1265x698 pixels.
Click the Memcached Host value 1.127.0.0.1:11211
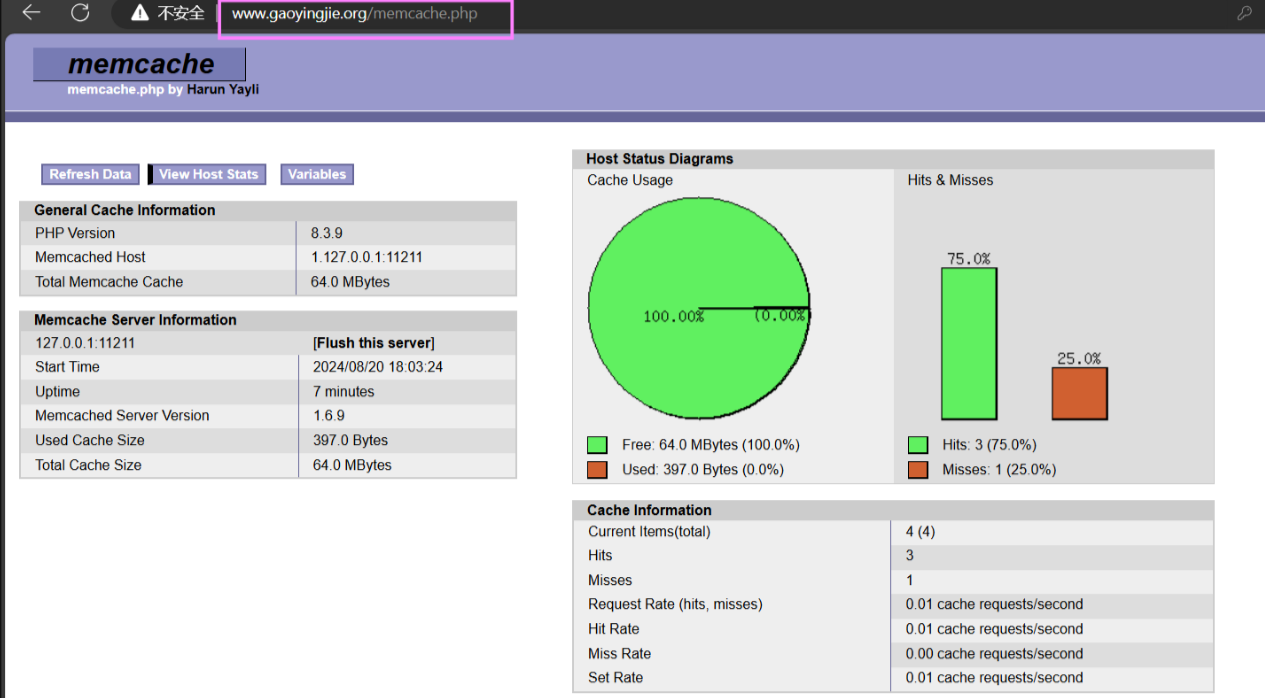[367, 257]
